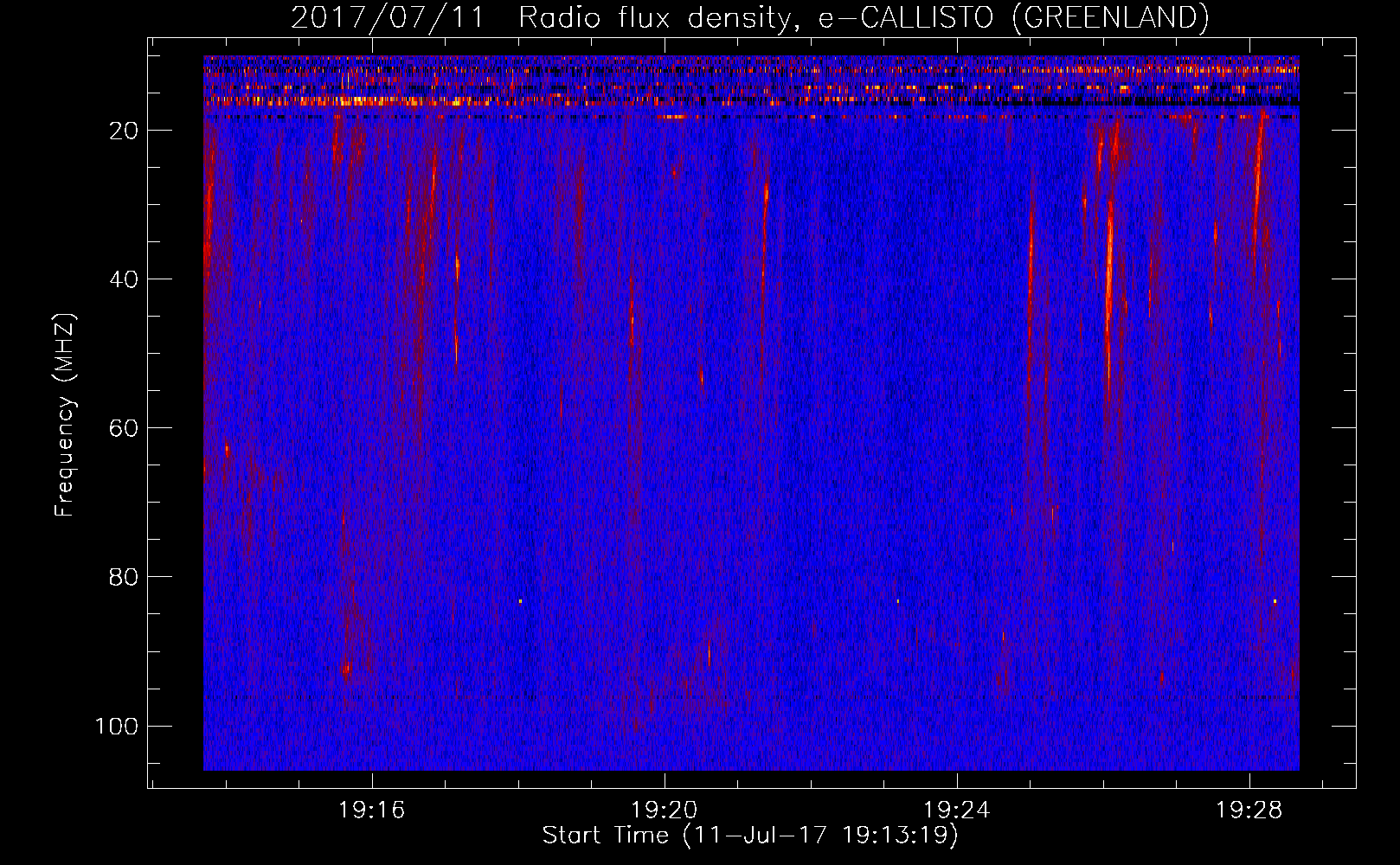1400x865 pixels.
Task: Click the plot title "2017/07/11 Radio flux density, e-CALLISTO (GREENLAND)"
Action: [749, 17]
